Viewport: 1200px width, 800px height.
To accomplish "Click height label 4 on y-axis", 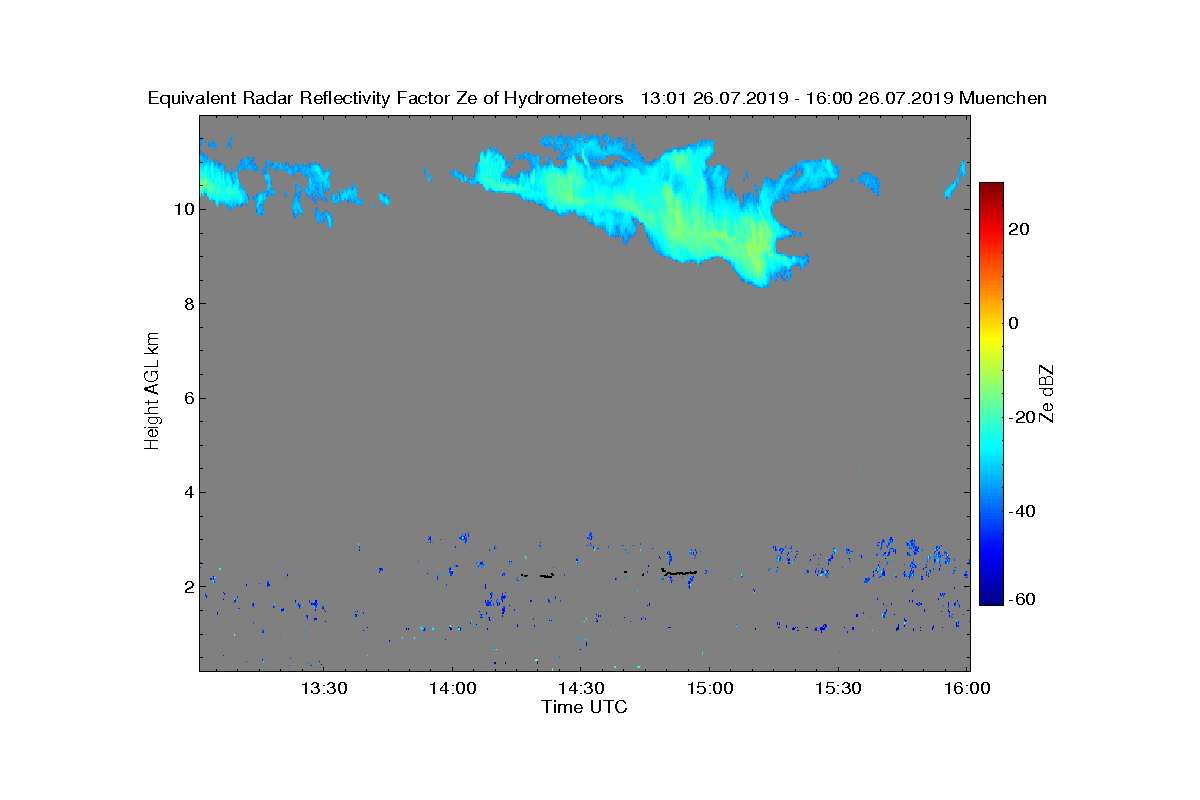I will tap(188, 492).
